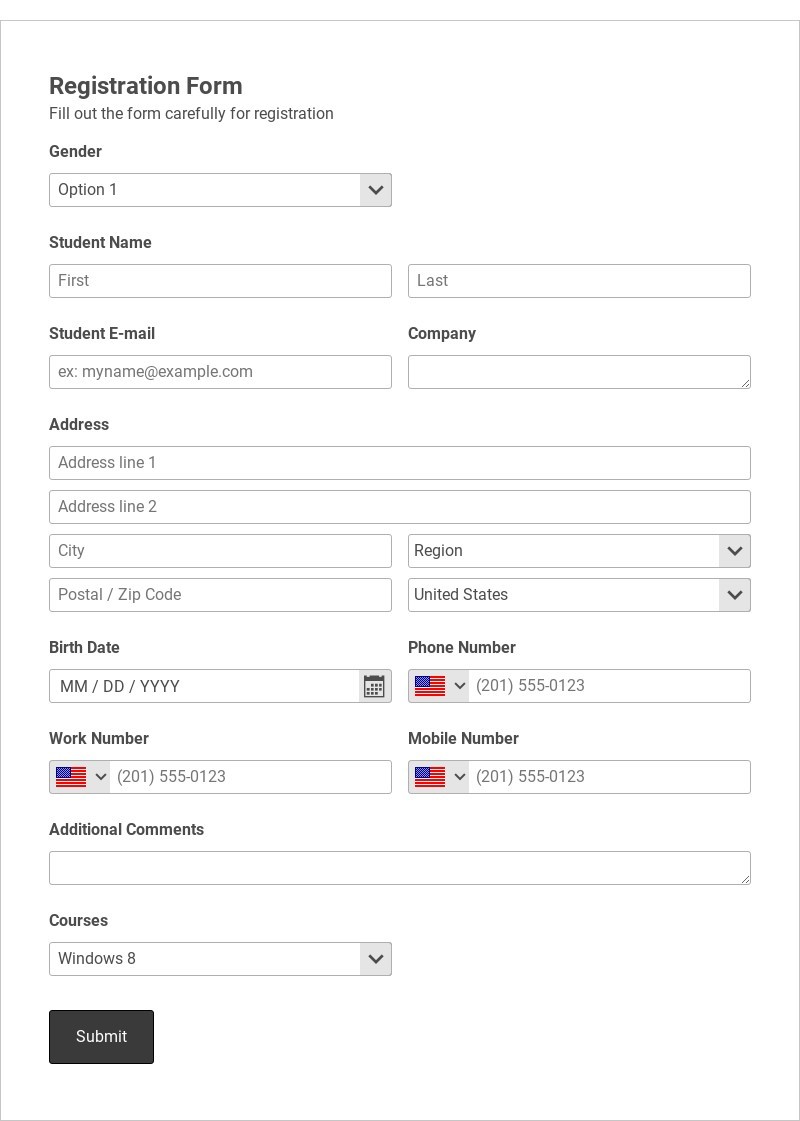800x1121 pixels.
Task: Open the Mobile Number country flag selector
Action: pyautogui.click(x=440, y=777)
